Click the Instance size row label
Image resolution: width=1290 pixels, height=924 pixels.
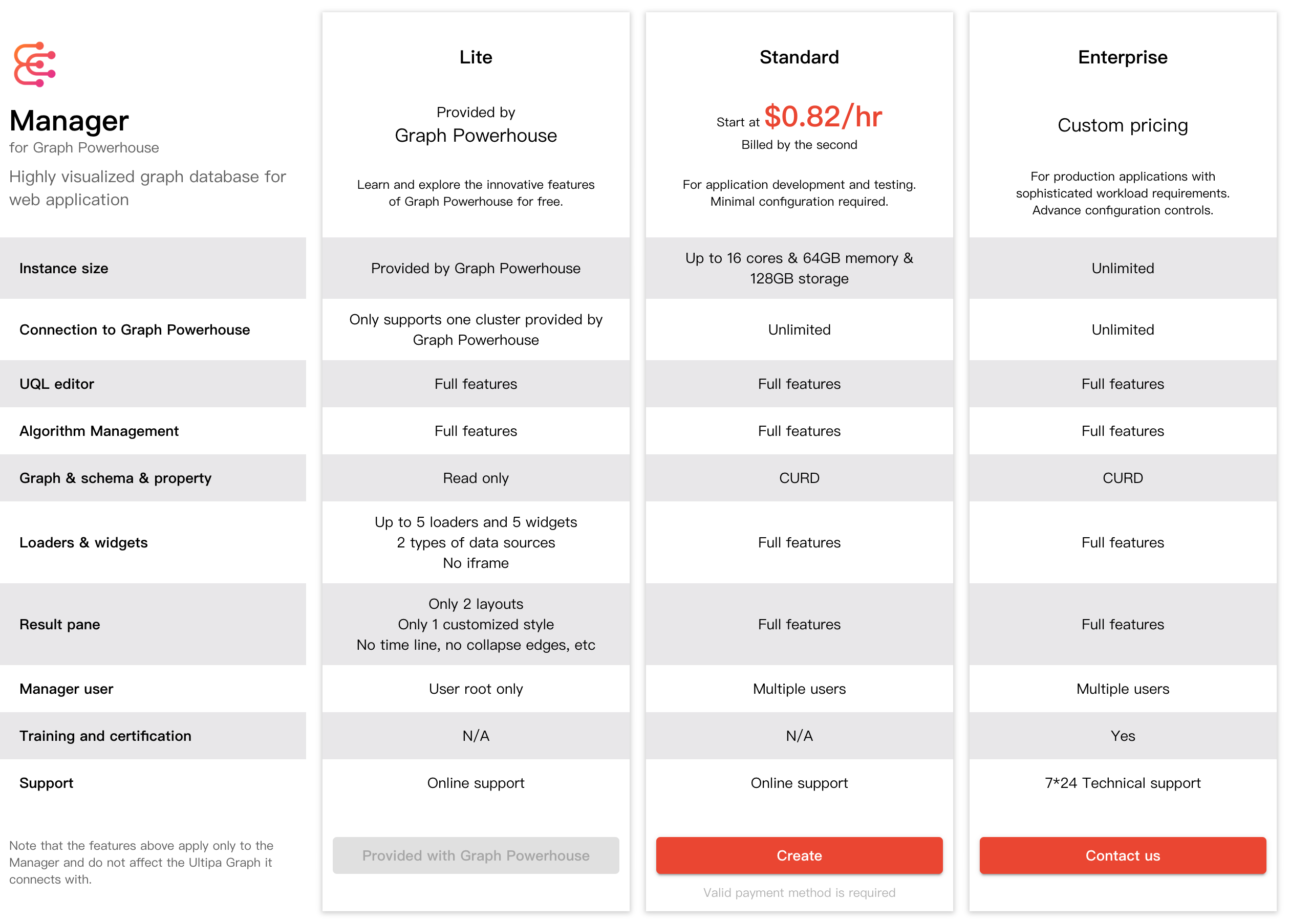click(x=63, y=269)
